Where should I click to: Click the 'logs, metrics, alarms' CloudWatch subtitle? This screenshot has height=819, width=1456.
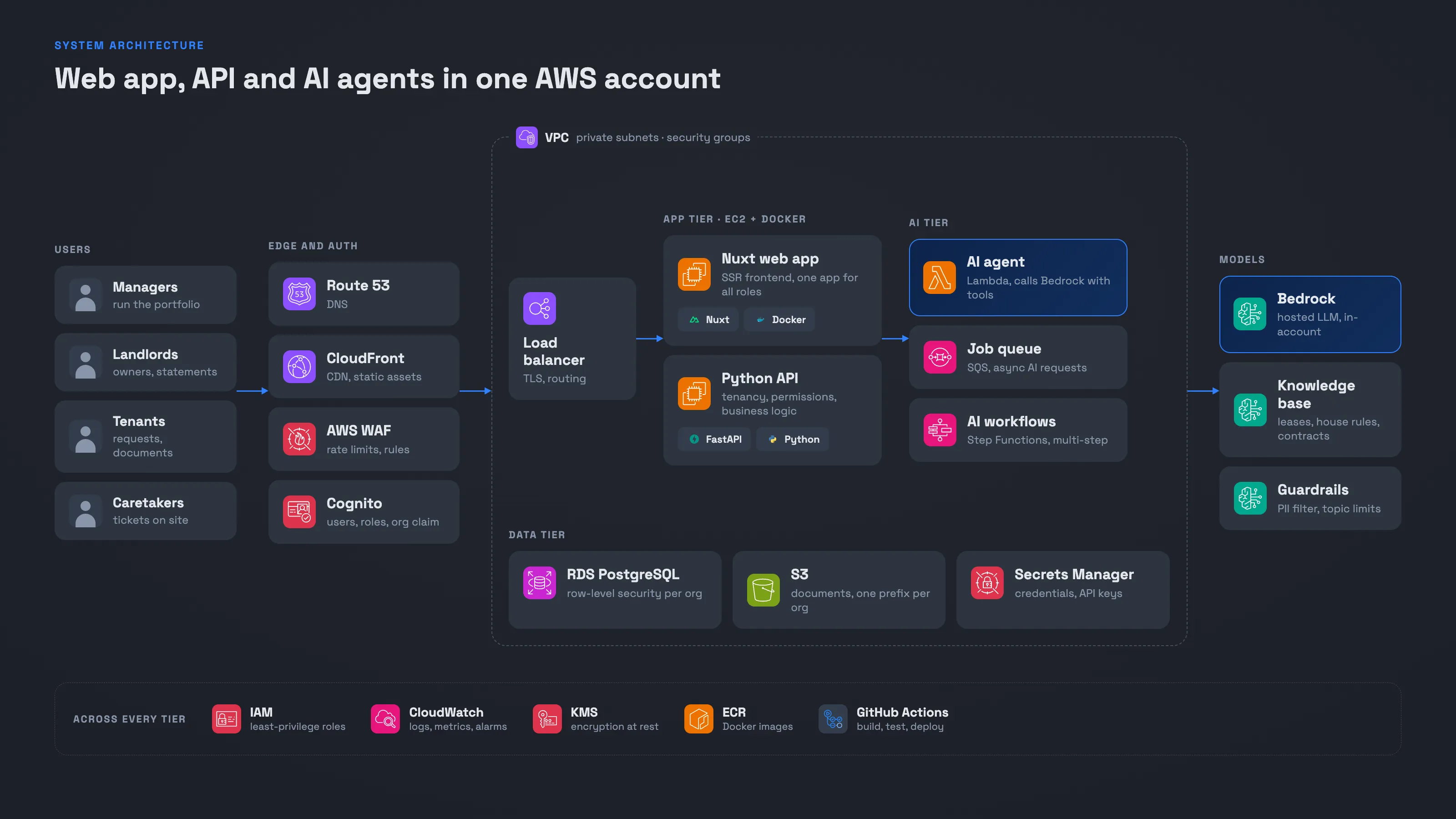click(458, 727)
